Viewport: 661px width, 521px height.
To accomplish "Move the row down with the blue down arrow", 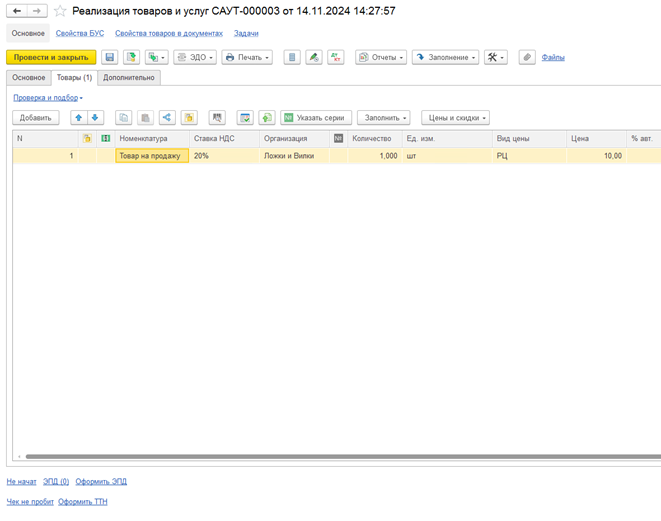I will click(95, 118).
